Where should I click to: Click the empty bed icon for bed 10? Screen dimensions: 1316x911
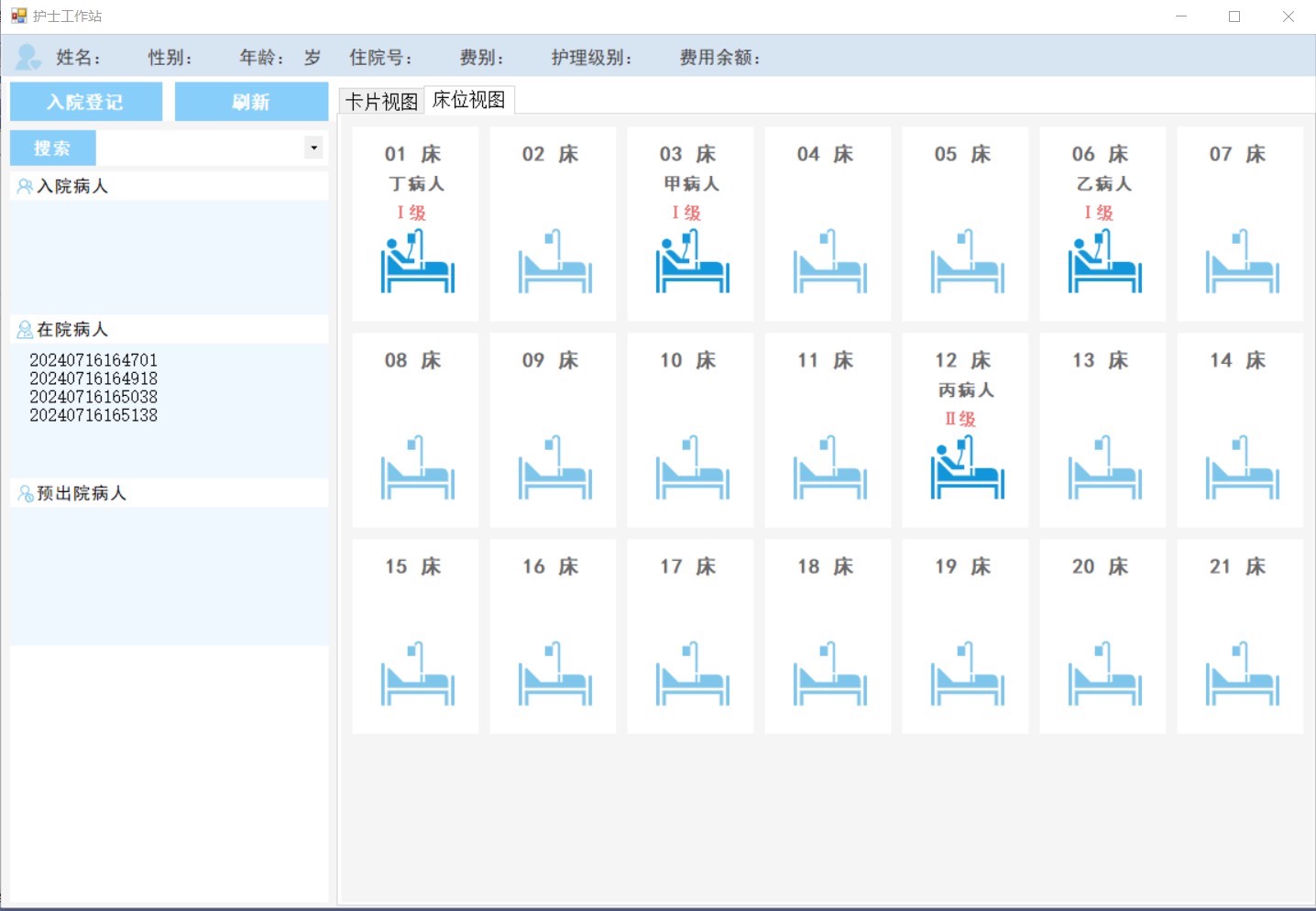click(692, 467)
